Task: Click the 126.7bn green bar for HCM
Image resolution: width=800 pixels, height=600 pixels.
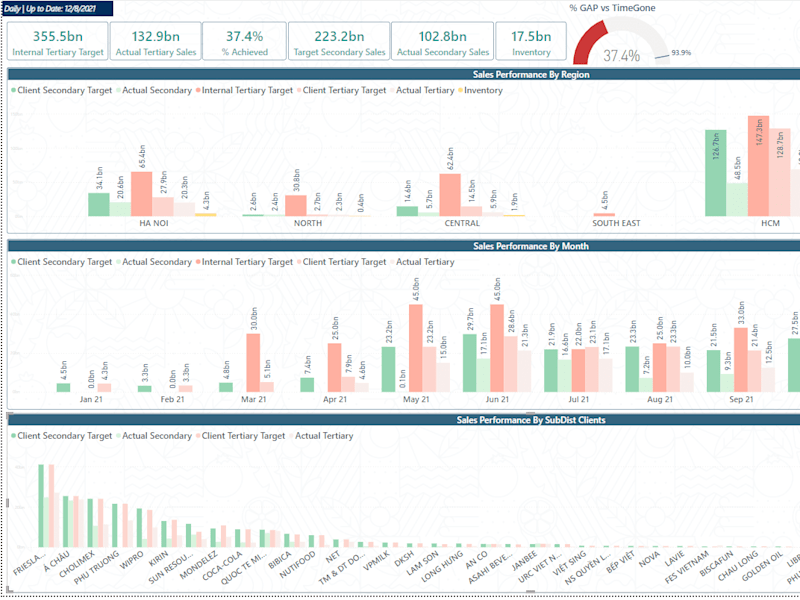Action: point(715,173)
